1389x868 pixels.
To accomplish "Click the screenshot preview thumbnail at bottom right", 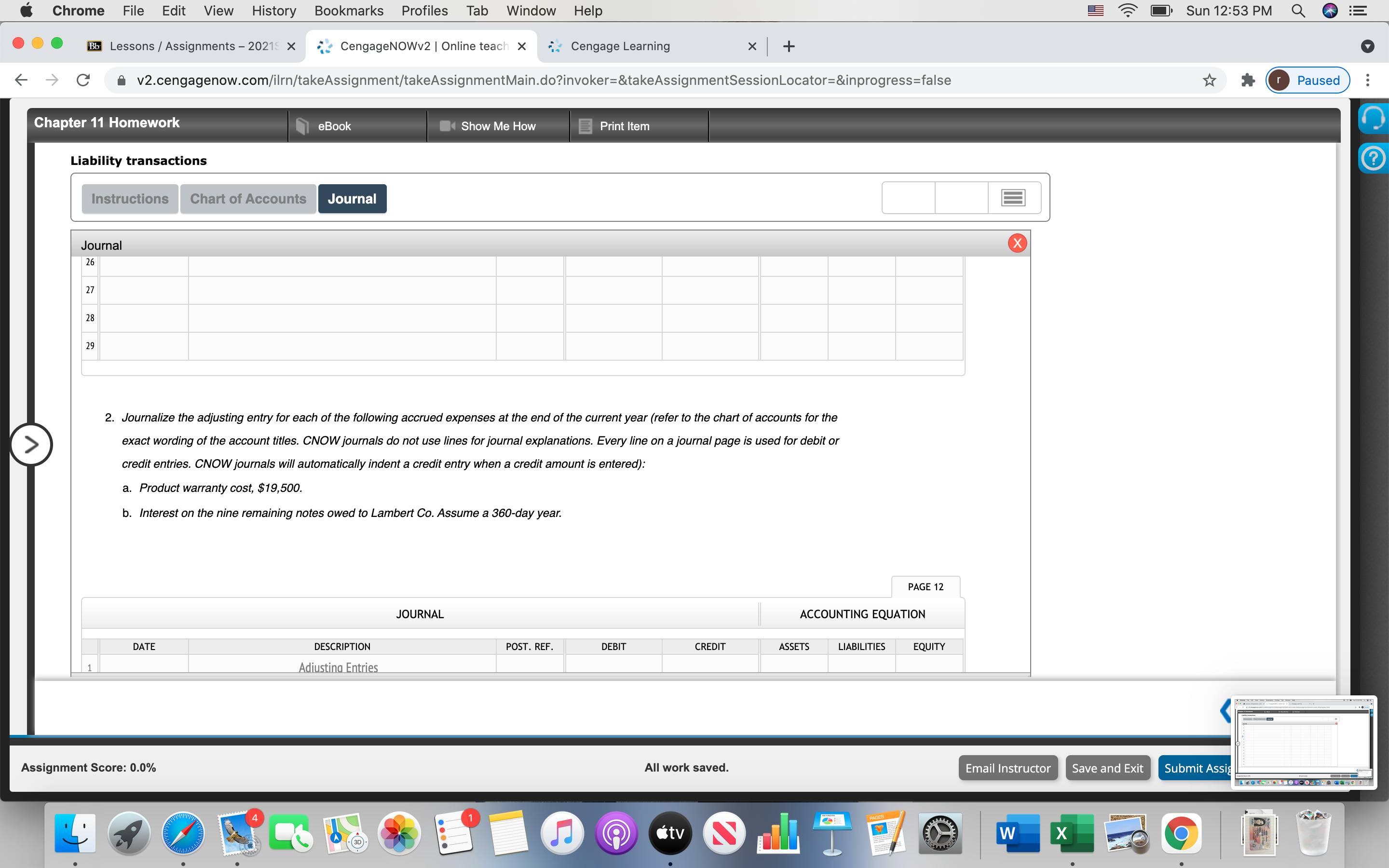I will (x=1304, y=742).
